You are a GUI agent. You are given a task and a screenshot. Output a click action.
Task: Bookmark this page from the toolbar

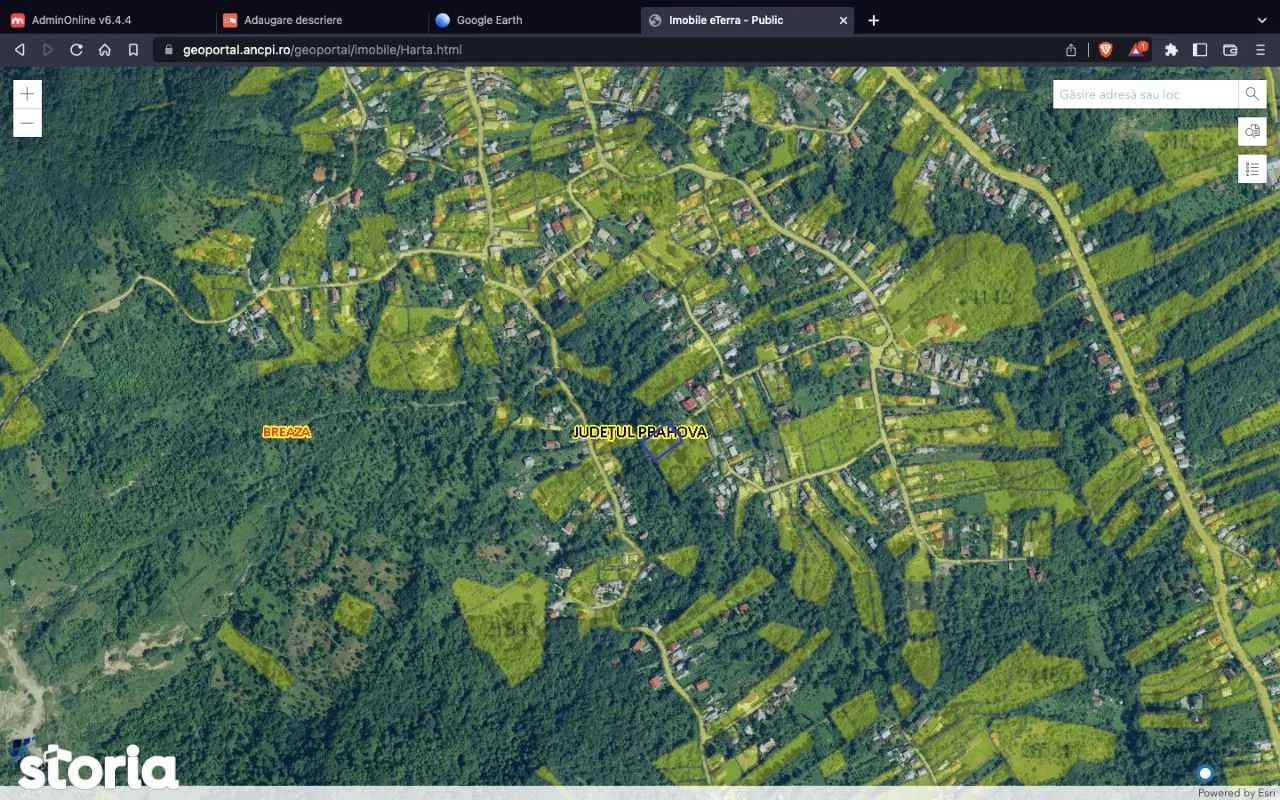click(133, 49)
